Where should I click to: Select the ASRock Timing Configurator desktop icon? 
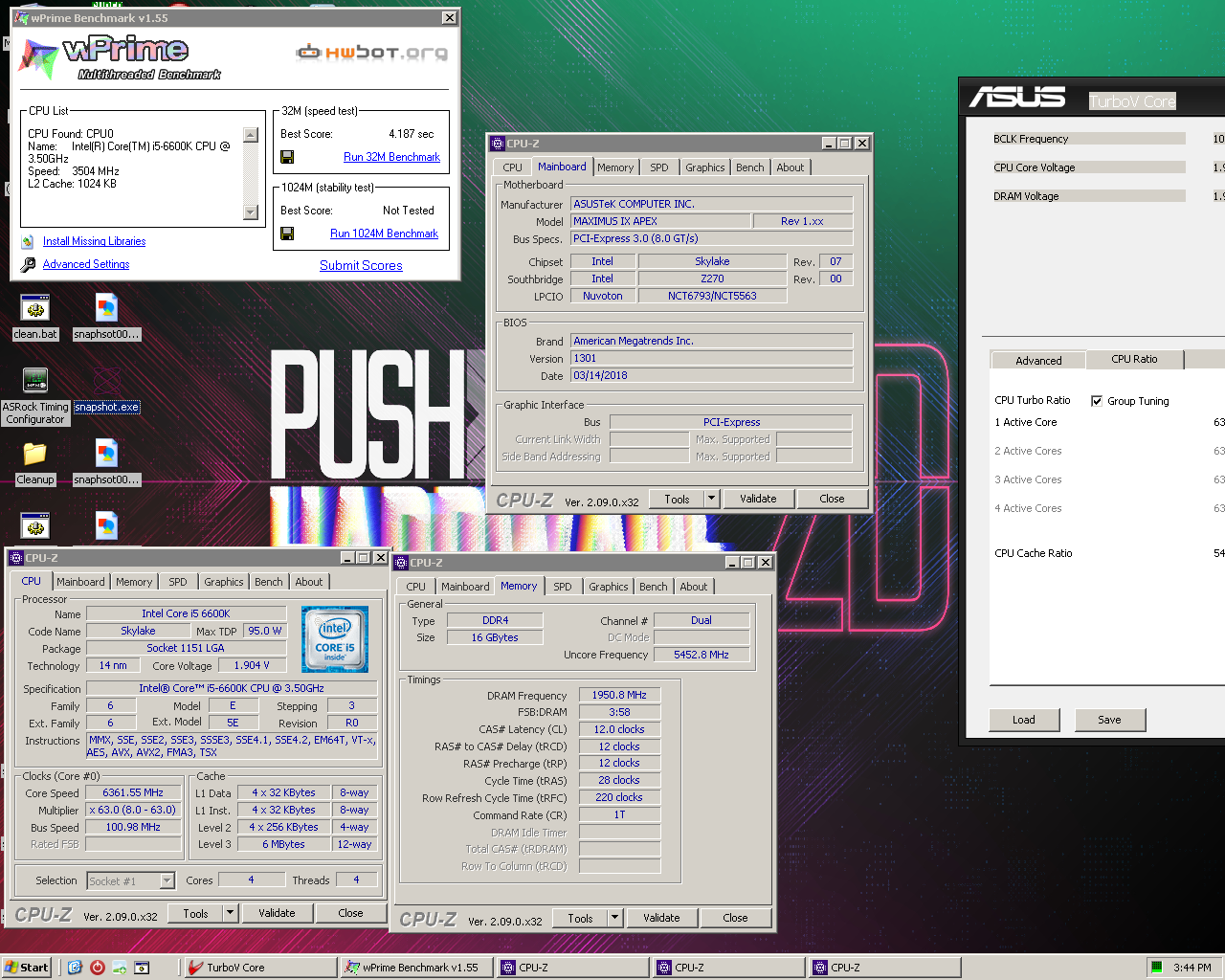[35, 396]
